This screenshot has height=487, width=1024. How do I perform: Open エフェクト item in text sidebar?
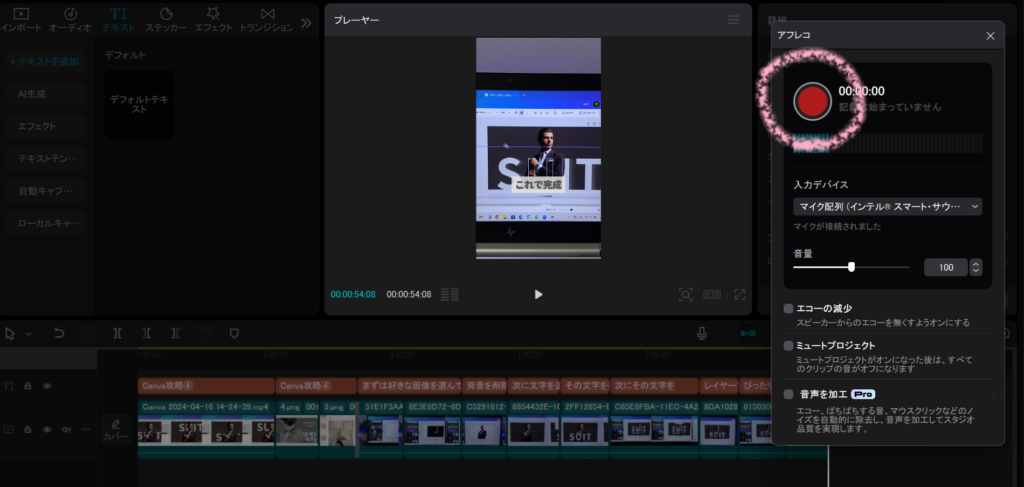[46, 126]
